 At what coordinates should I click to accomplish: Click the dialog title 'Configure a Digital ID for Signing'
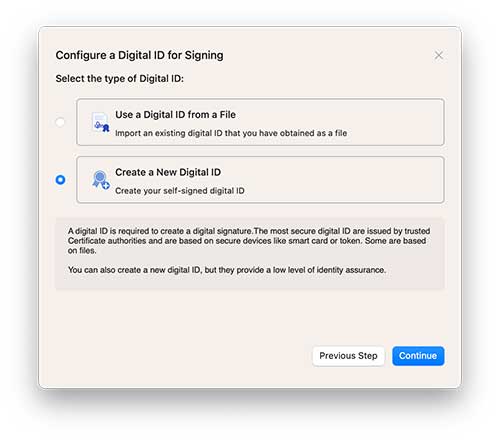coord(139,55)
